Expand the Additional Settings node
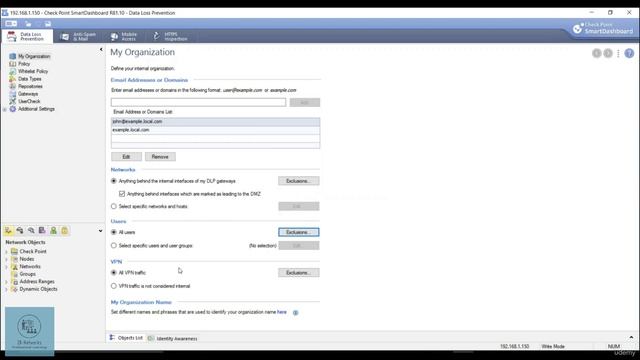 (5, 109)
